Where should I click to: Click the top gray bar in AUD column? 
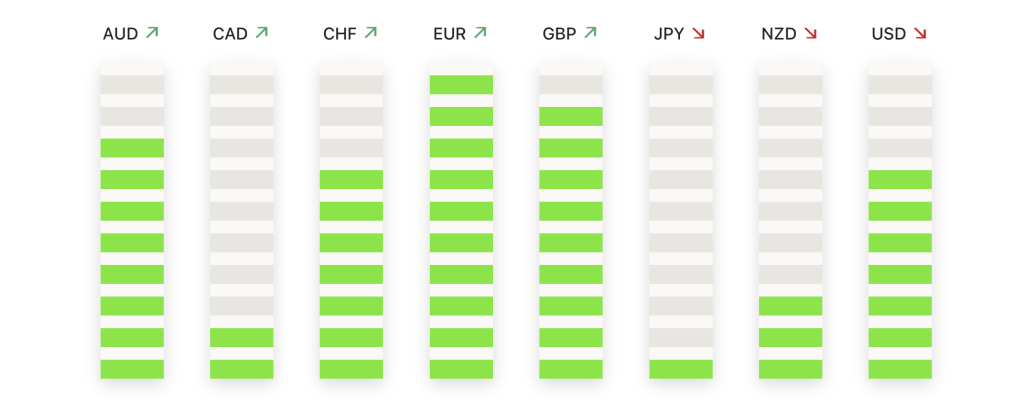click(132, 85)
